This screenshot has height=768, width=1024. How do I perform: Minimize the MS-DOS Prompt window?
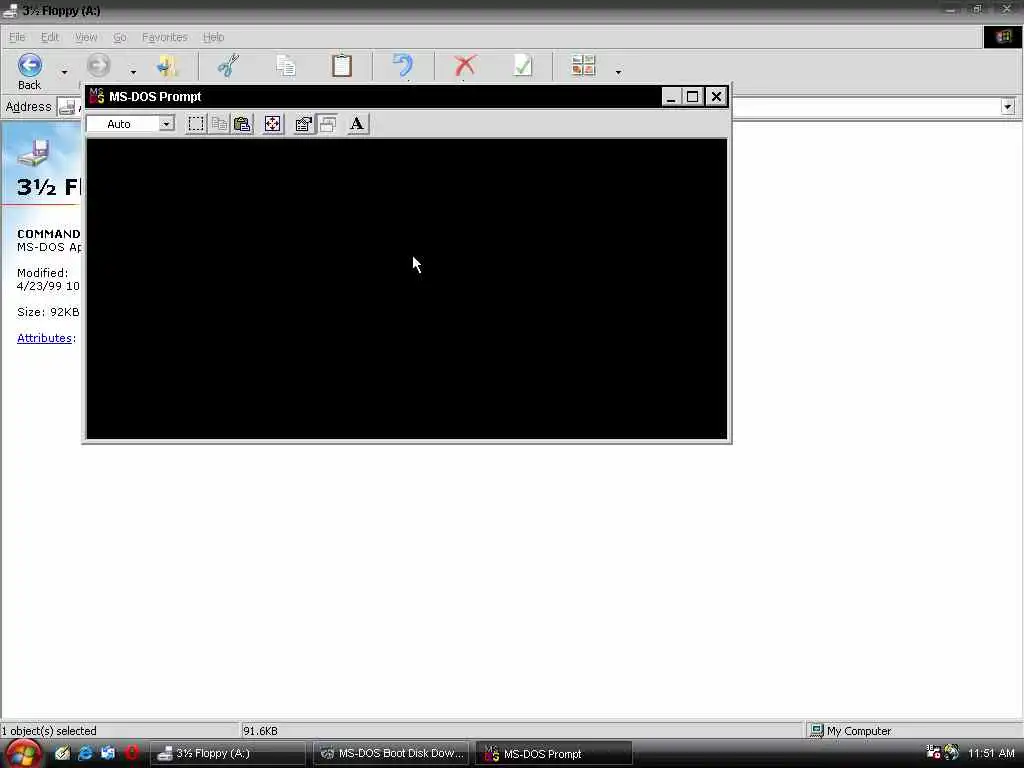click(671, 97)
